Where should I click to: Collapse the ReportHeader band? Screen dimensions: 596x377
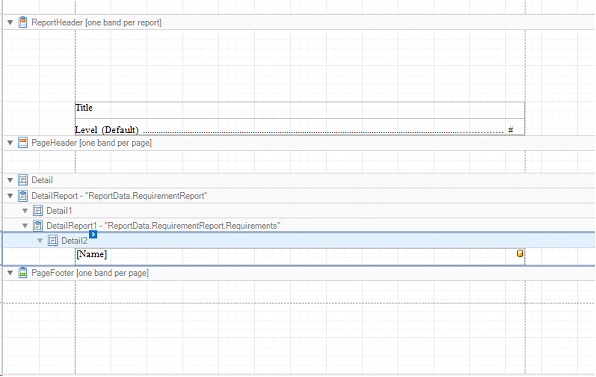click(10, 22)
